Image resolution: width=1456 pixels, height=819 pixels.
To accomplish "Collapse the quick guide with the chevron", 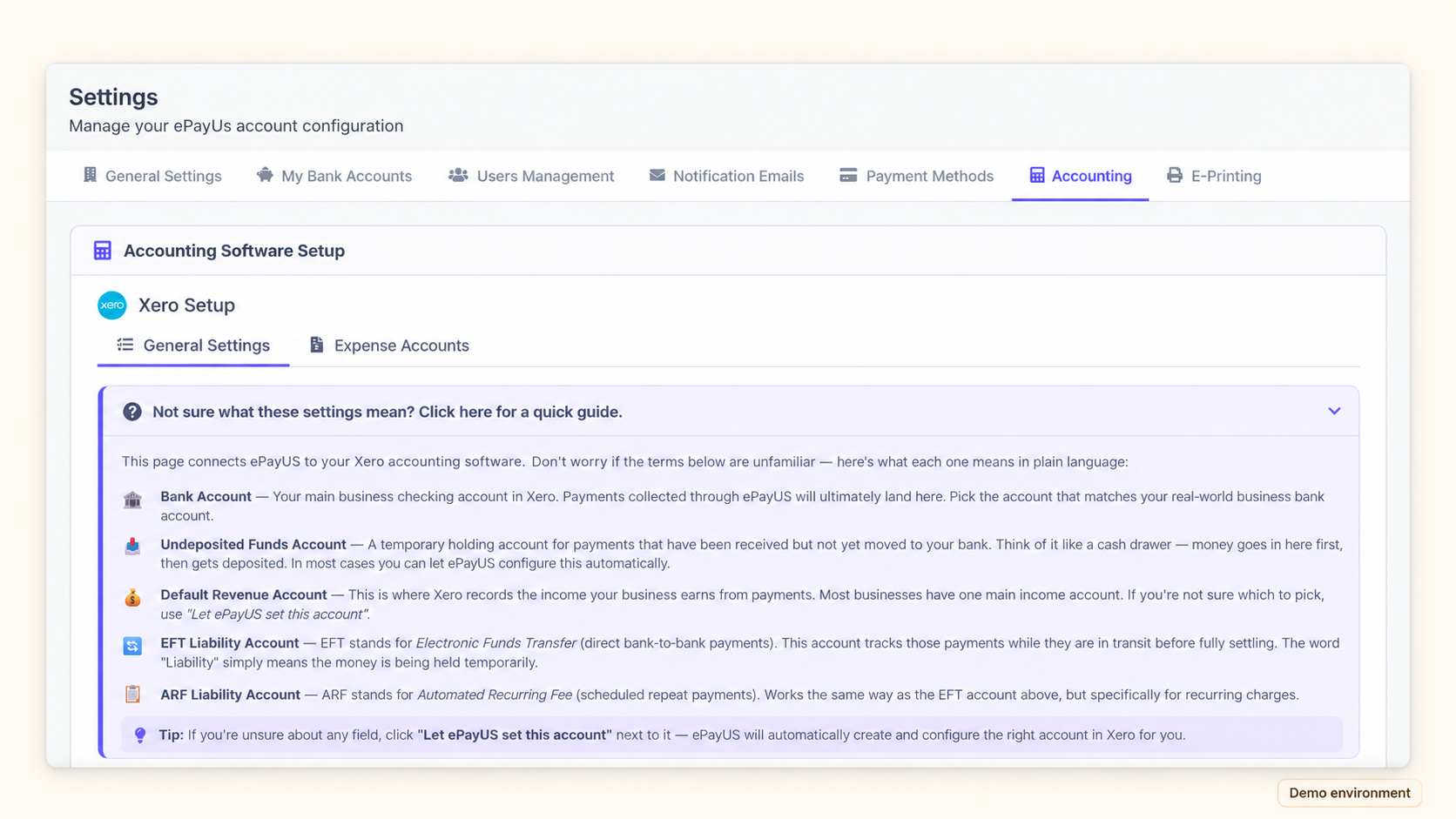I will (1334, 411).
